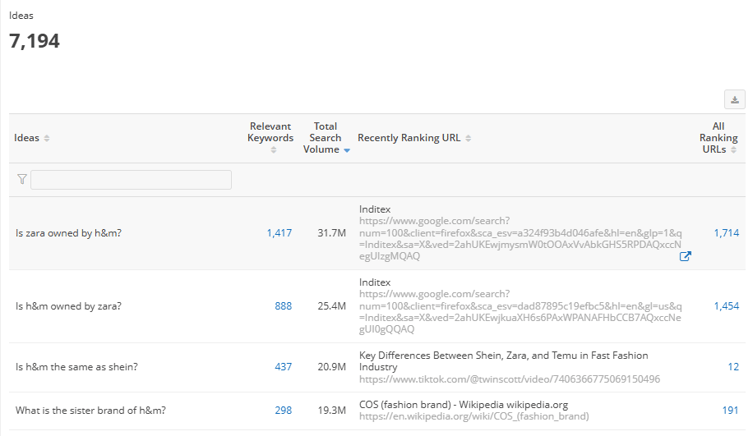This screenshot has width=753, height=436.
Task: Sort by Ideas column arrows
Action: pyautogui.click(x=47, y=138)
